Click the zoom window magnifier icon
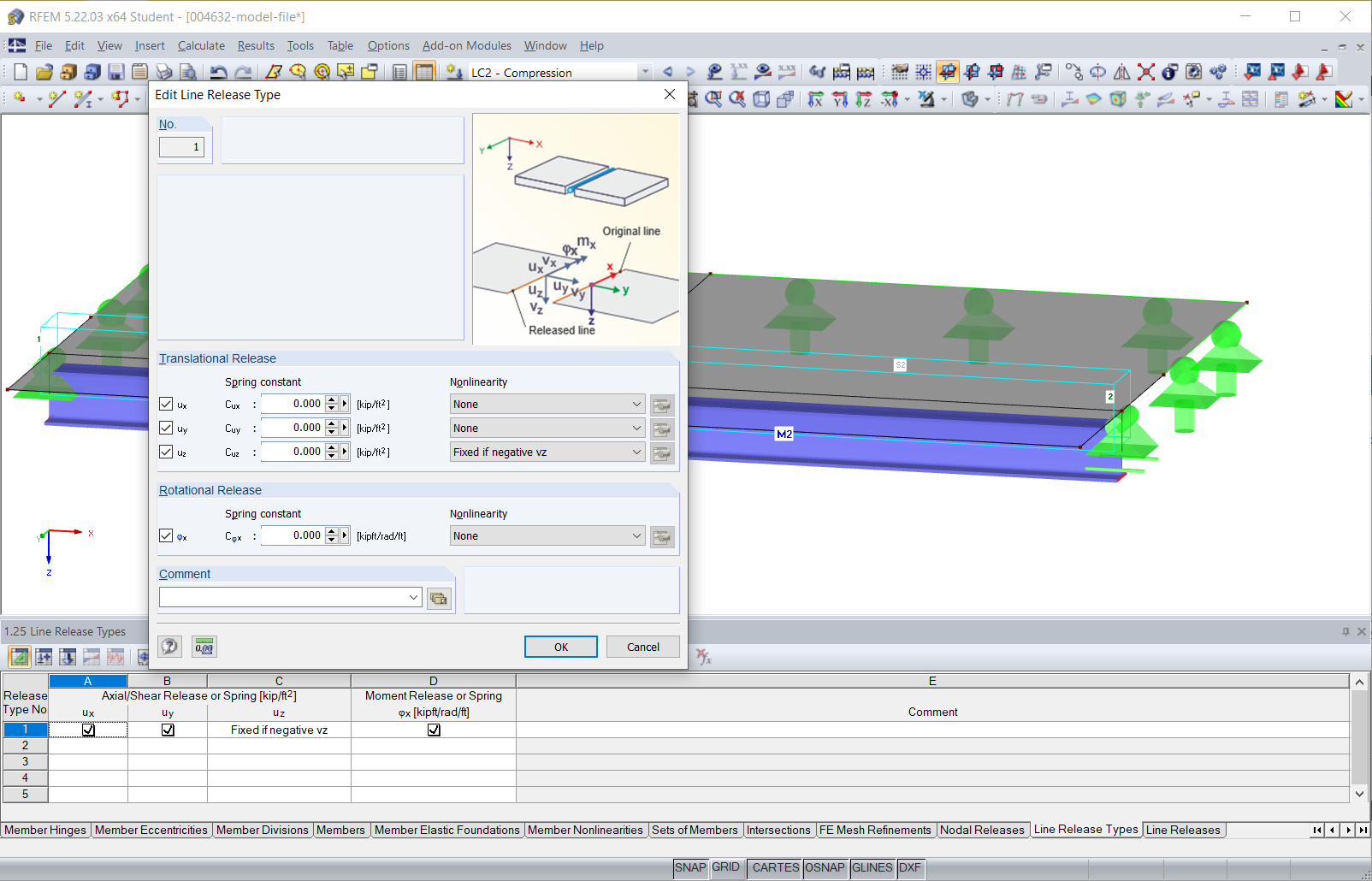The height and width of the screenshot is (881, 1372). click(713, 99)
